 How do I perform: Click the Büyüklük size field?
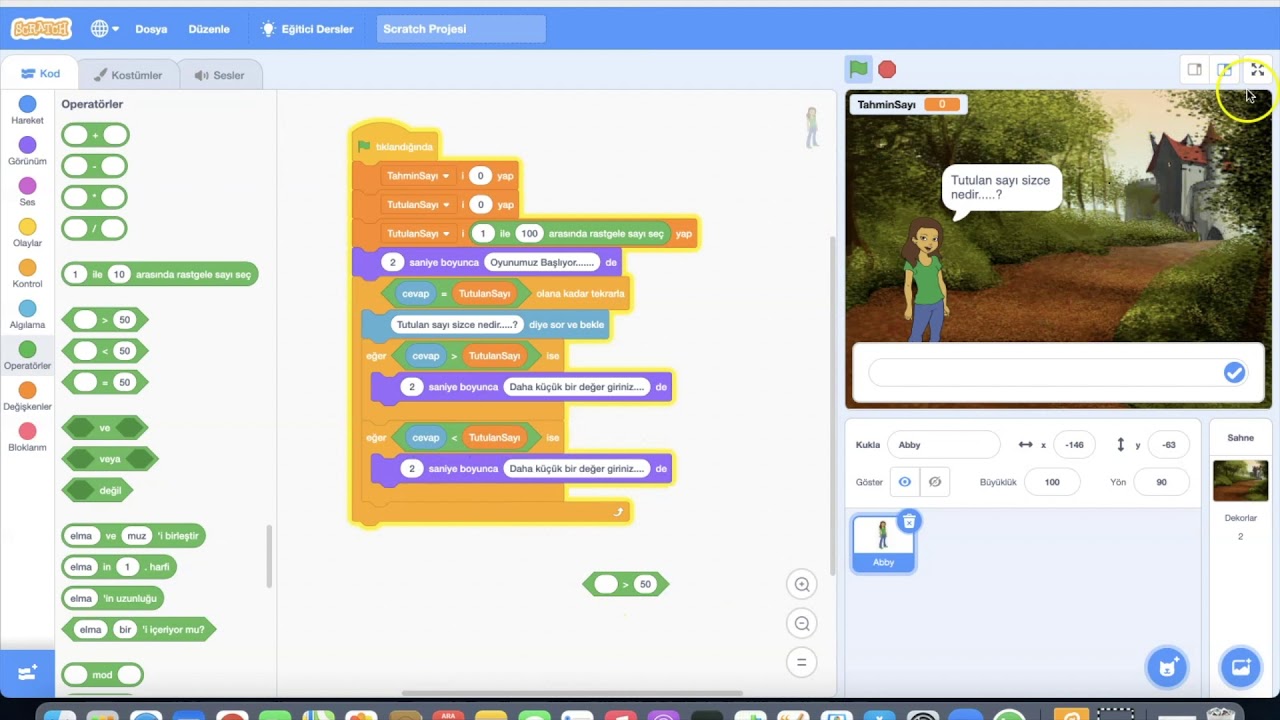(x=1052, y=482)
